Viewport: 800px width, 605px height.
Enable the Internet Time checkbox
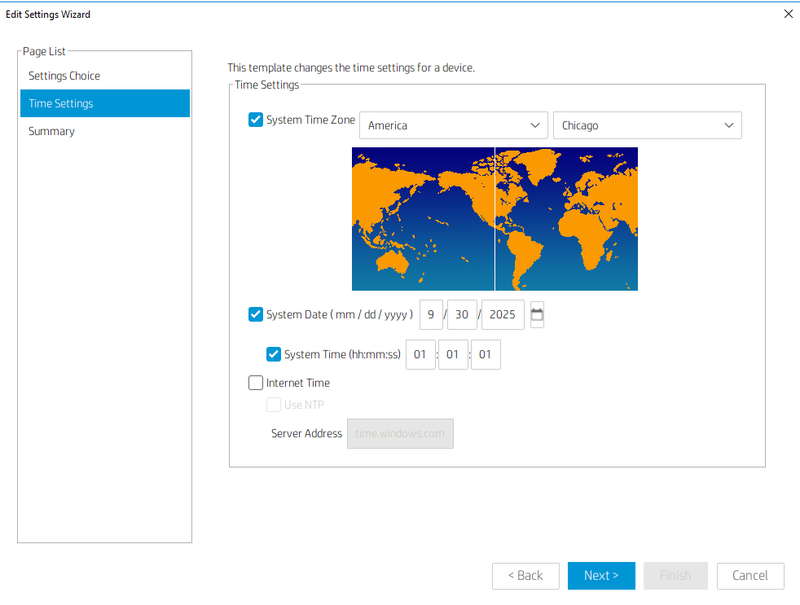point(256,383)
